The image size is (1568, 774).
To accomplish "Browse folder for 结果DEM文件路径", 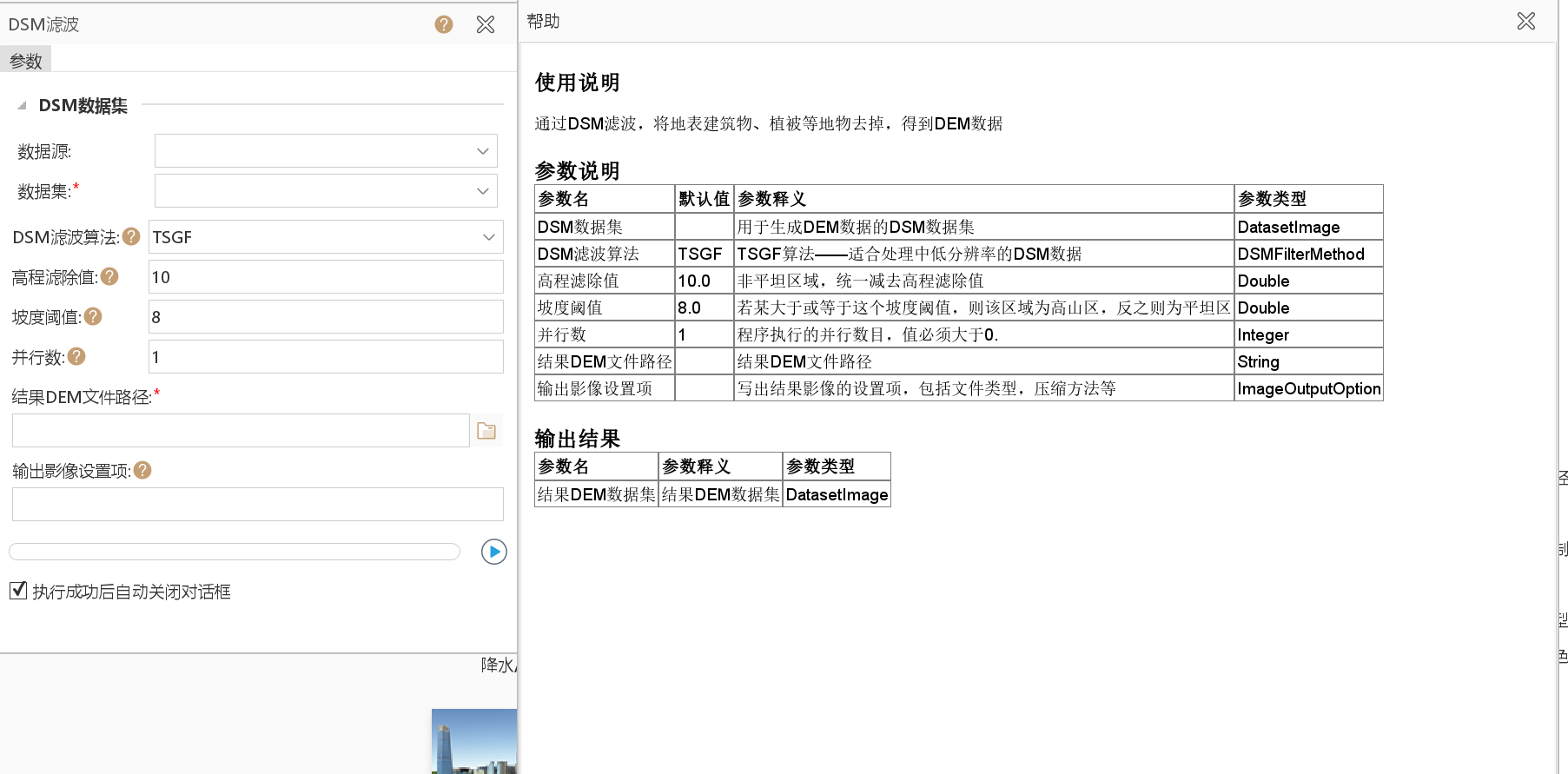I will pyautogui.click(x=486, y=430).
